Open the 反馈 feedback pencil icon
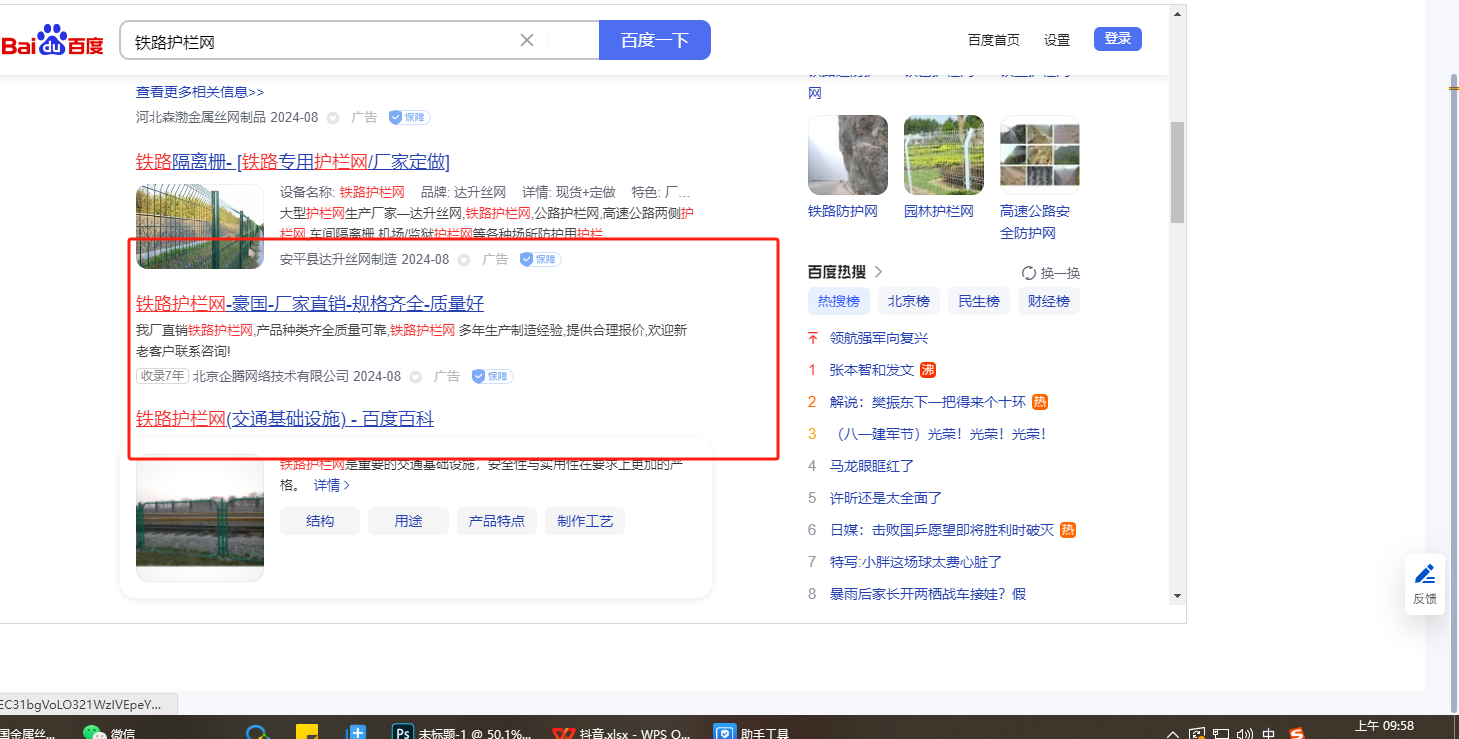This screenshot has height=739, width=1459. 1425,574
